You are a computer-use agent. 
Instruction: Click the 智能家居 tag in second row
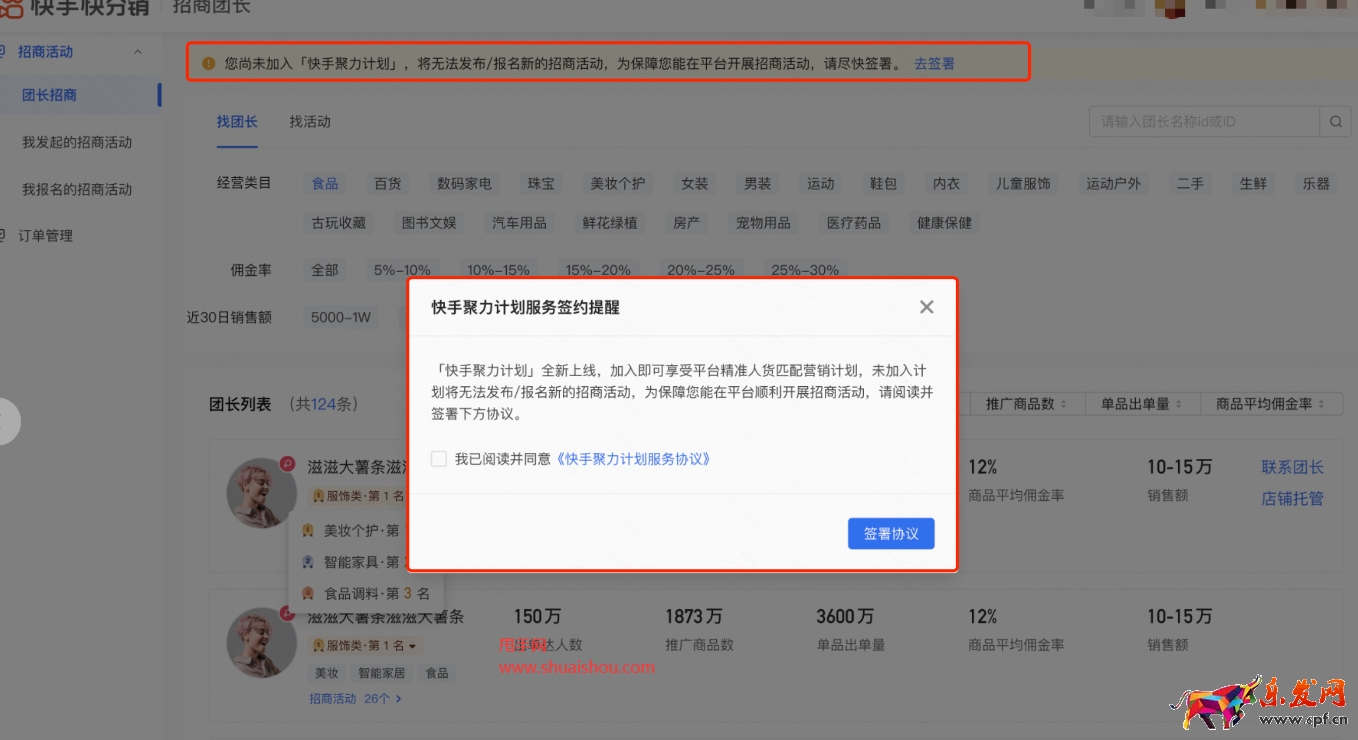pyautogui.click(x=381, y=674)
